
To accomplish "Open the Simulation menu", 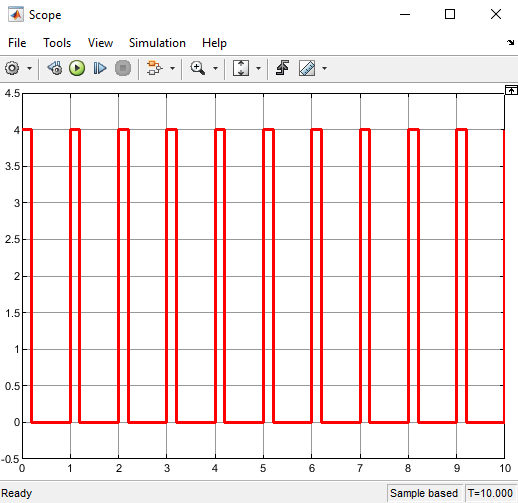I will pyautogui.click(x=157, y=43).
